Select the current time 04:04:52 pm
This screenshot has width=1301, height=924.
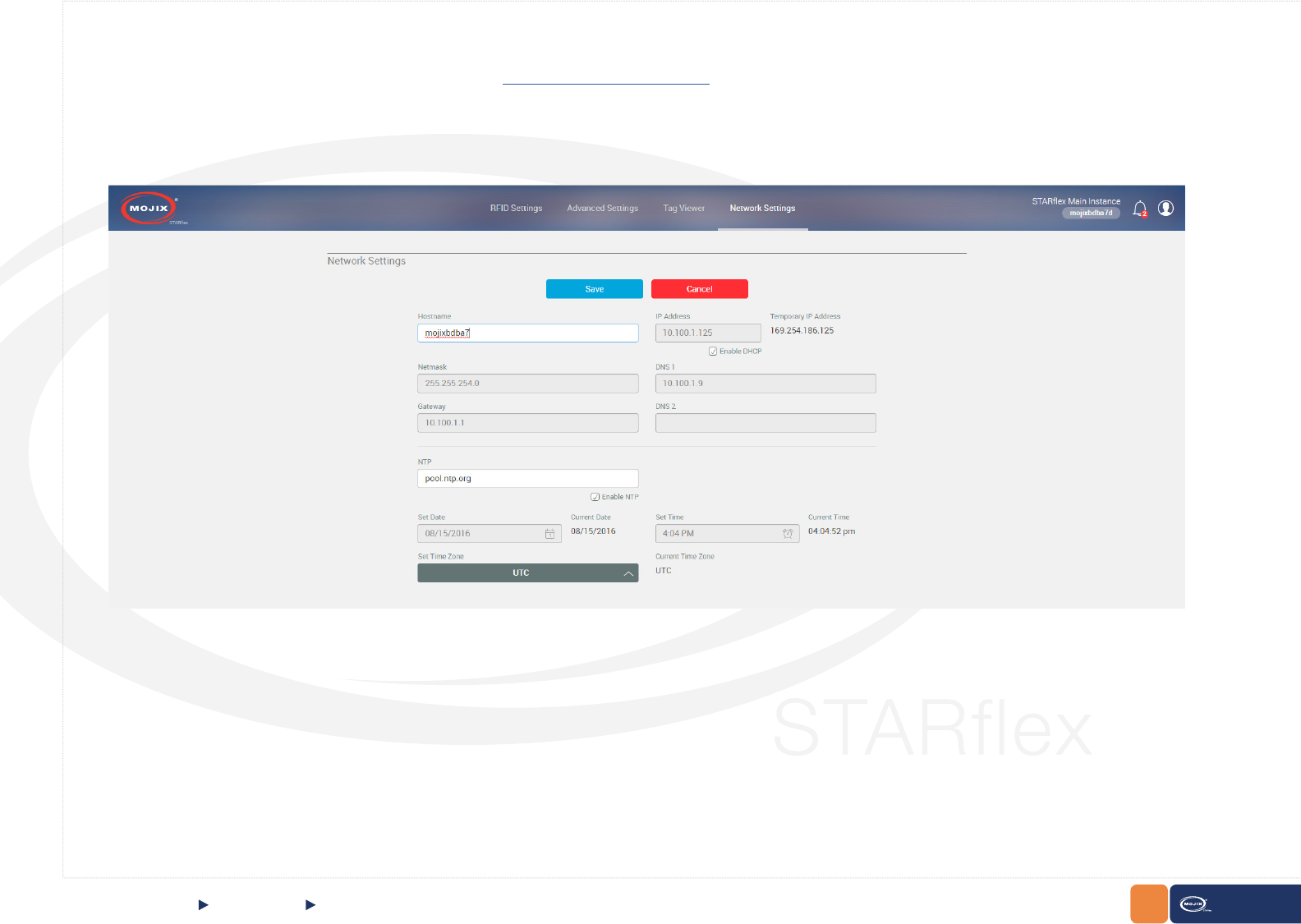point(831,531)
